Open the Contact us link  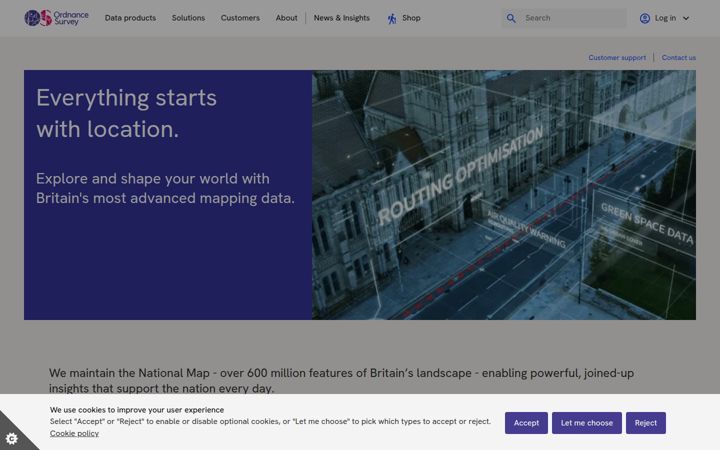(679, 57)
